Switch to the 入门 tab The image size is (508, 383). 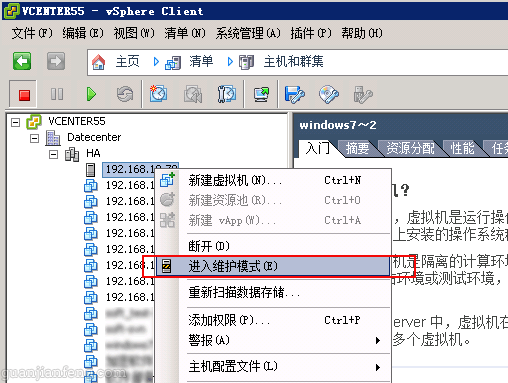click(318, 148)
